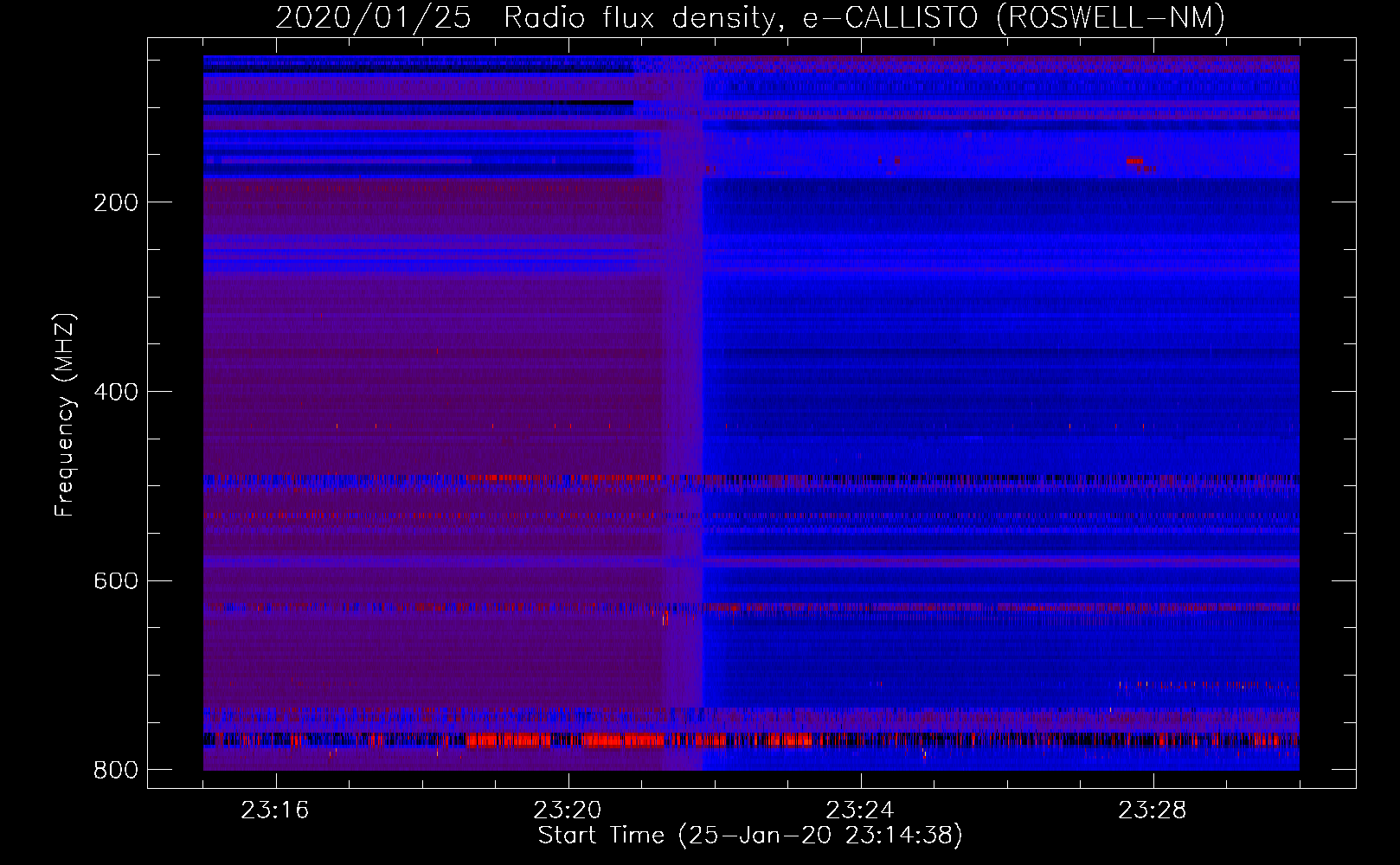Click the plot title "Radio flux density, e-CALLISTO (ROSWELL-NM)"
The image size is (1400, 865).
(864, 18)
